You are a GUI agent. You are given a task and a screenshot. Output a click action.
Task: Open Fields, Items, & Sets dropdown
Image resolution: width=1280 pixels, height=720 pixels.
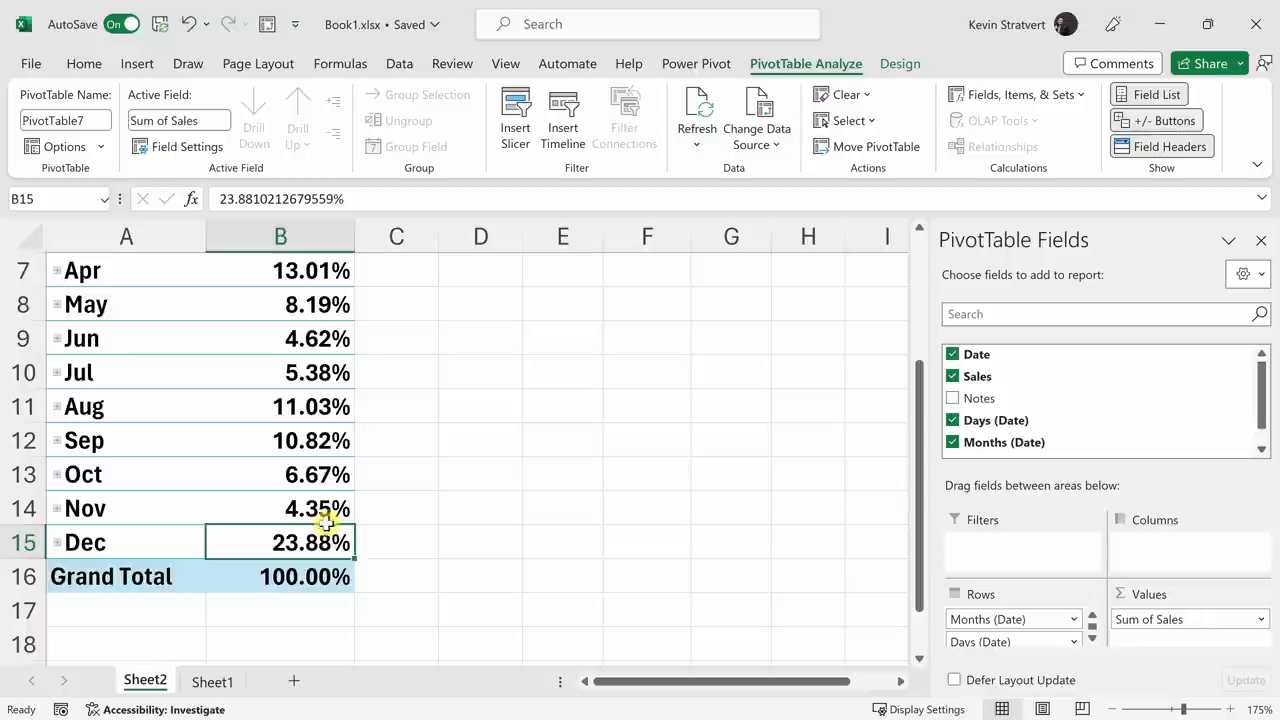pyautogui.click(x=1016, y=94)
